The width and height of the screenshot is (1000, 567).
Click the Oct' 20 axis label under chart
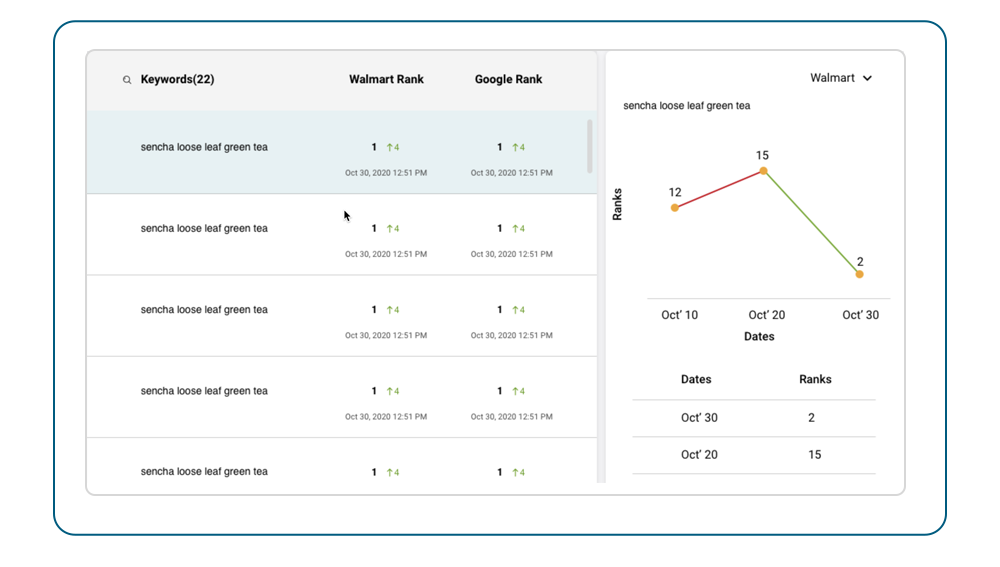(767, 315)
